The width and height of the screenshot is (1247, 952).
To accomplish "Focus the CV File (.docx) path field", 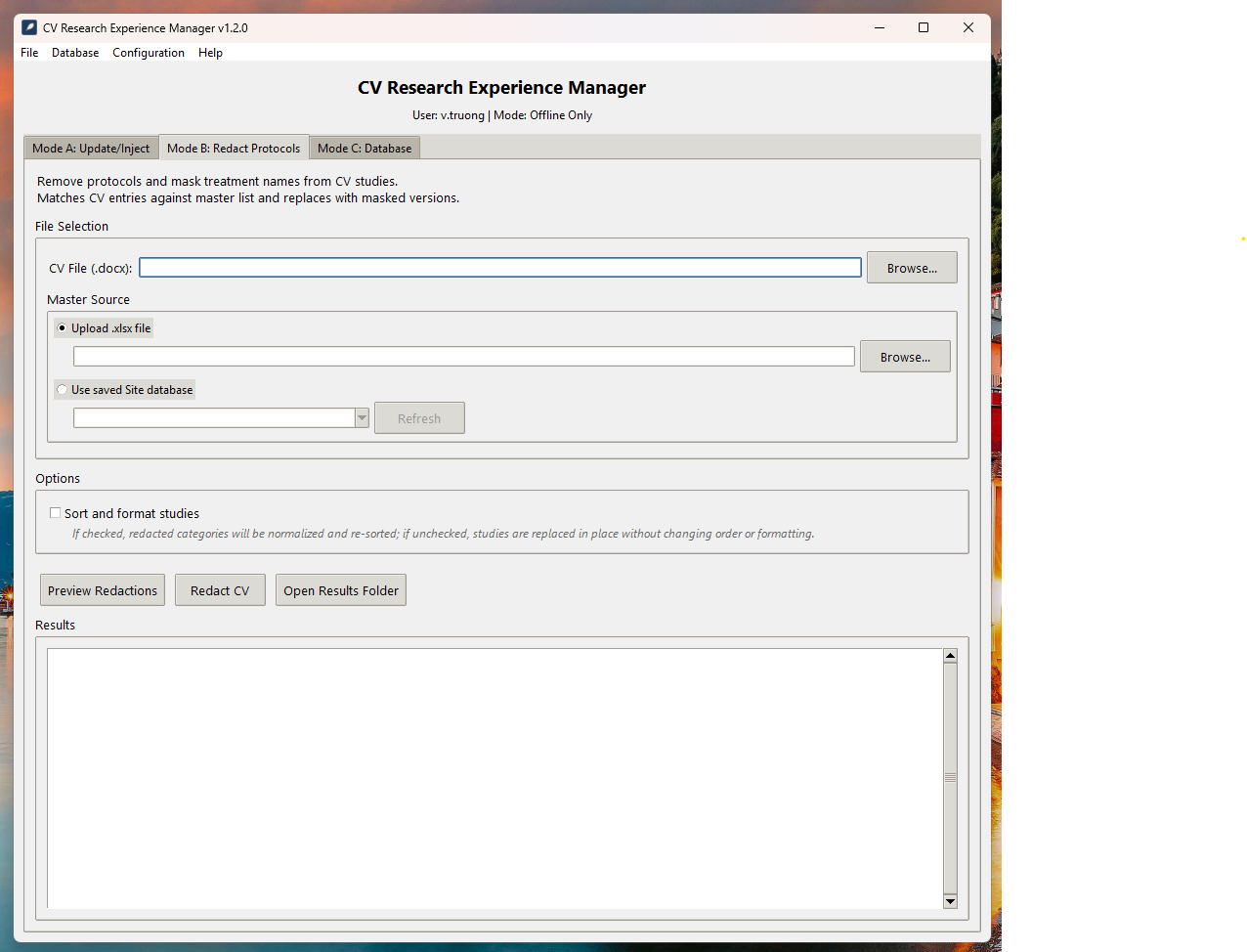I will click(x=500, y=268).
